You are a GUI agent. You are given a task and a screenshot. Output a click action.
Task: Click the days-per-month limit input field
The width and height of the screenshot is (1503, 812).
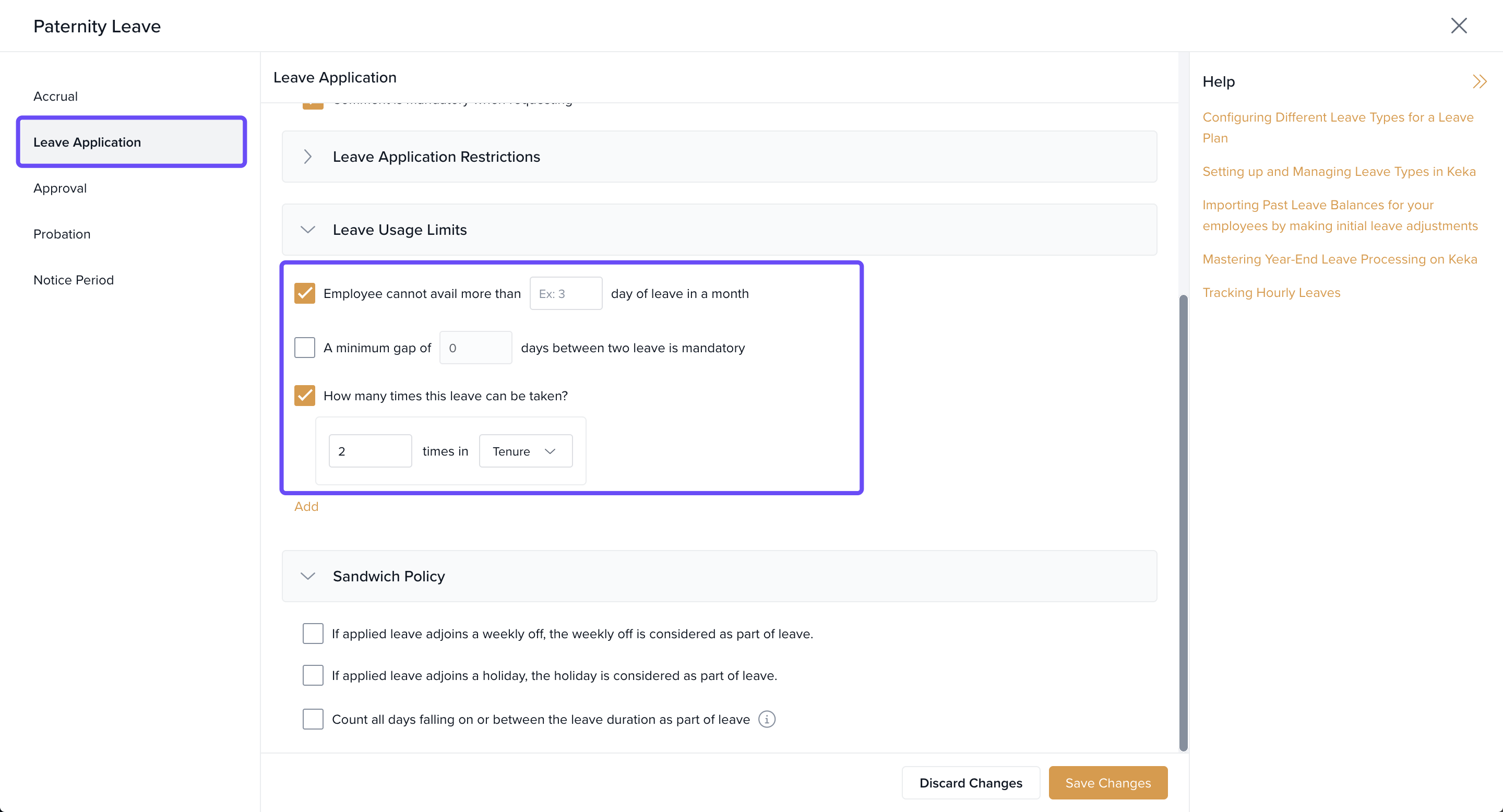click(565, 293)
